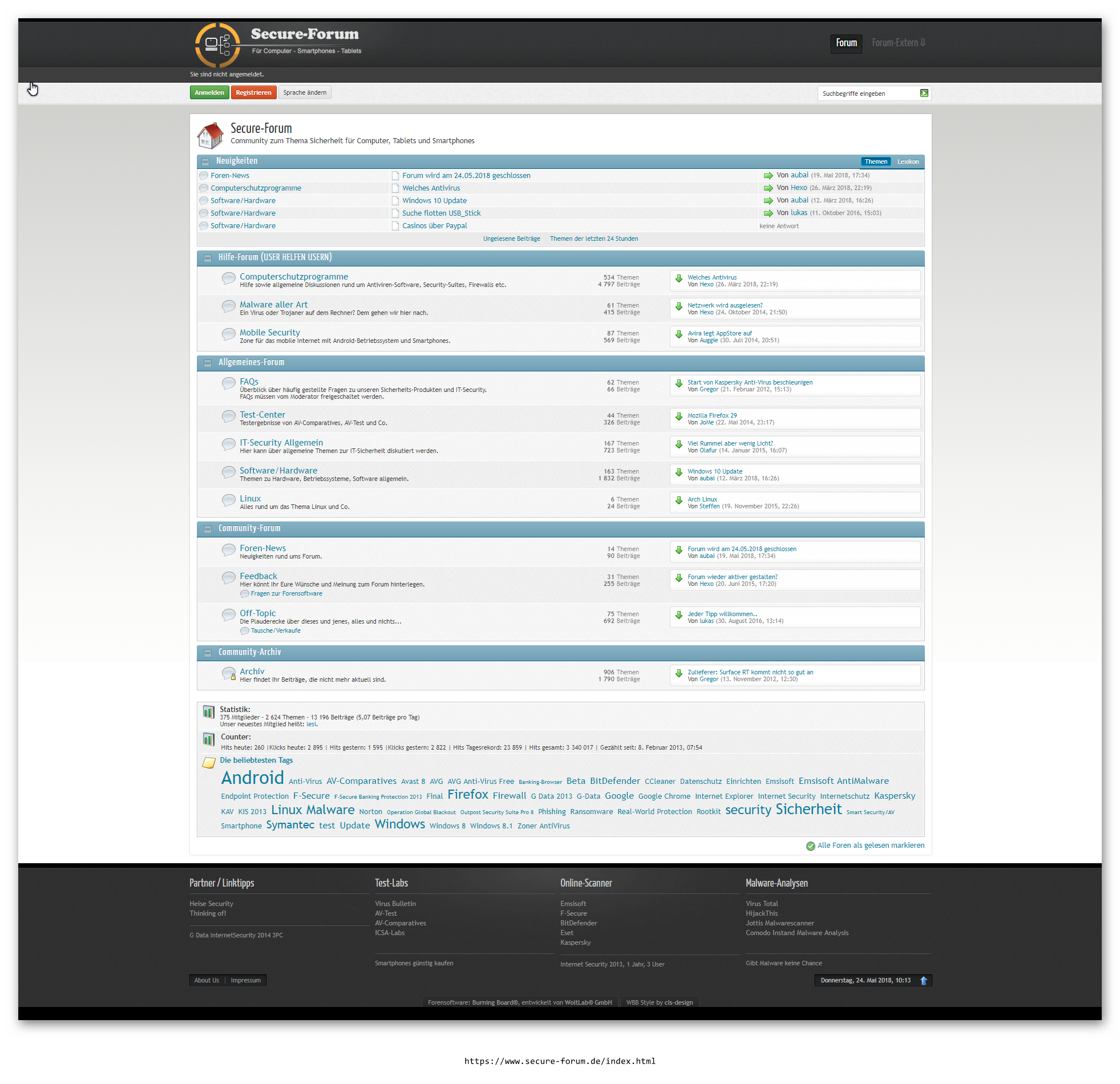Click the Statistik bar chart icon
Image resolution: width=1120 pixels, height=1084 pixels.
(209, 712)
